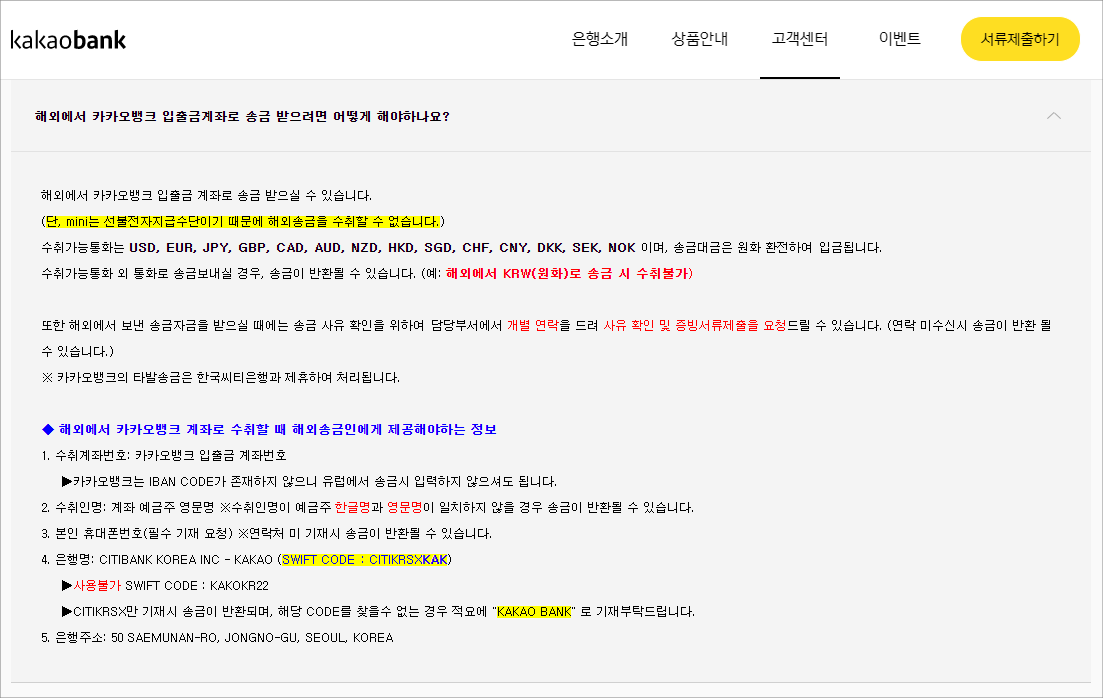1103x698 pixels.
Task: Click the kakaobank logo
Action: [x=68, y=39]
